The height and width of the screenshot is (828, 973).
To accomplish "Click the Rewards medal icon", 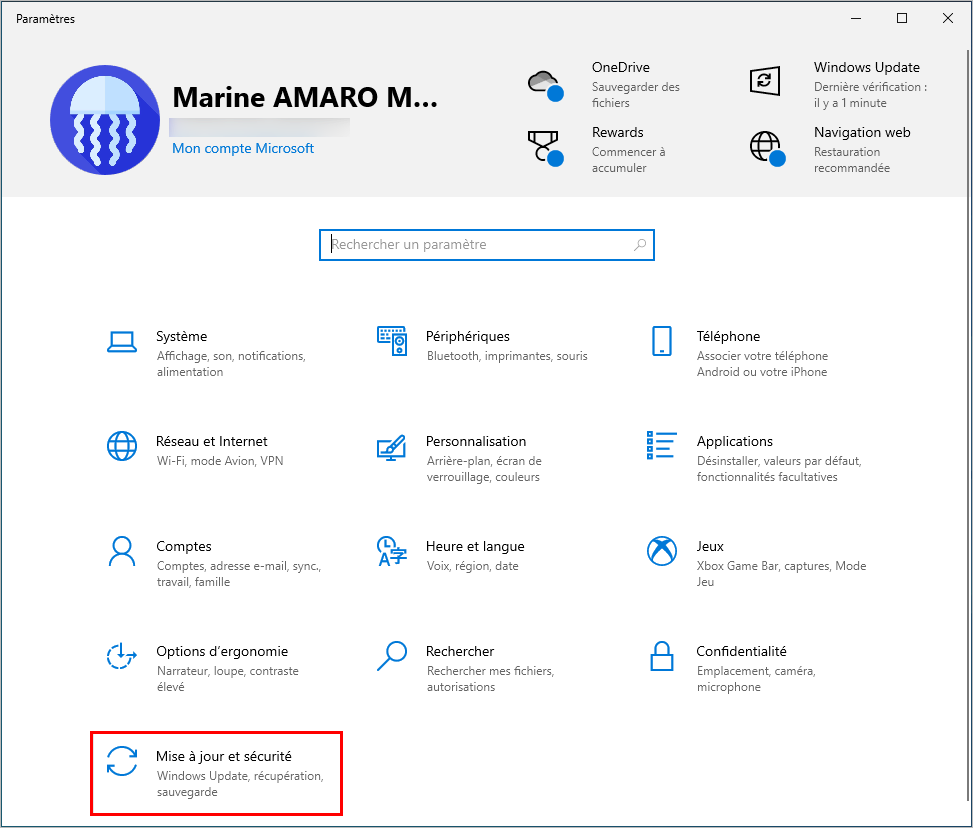I will pyautogui.click(x=545, y=148).
